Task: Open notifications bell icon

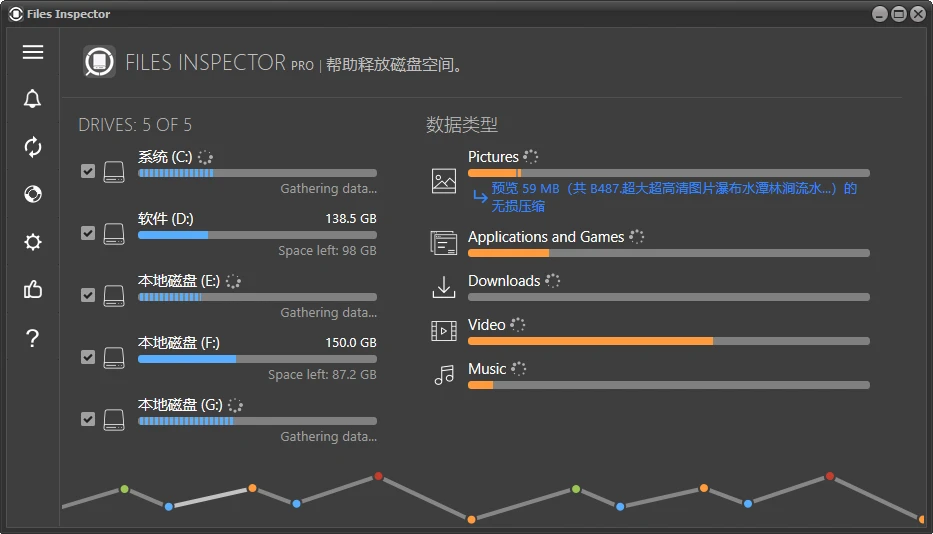Action: pos(33,99)
